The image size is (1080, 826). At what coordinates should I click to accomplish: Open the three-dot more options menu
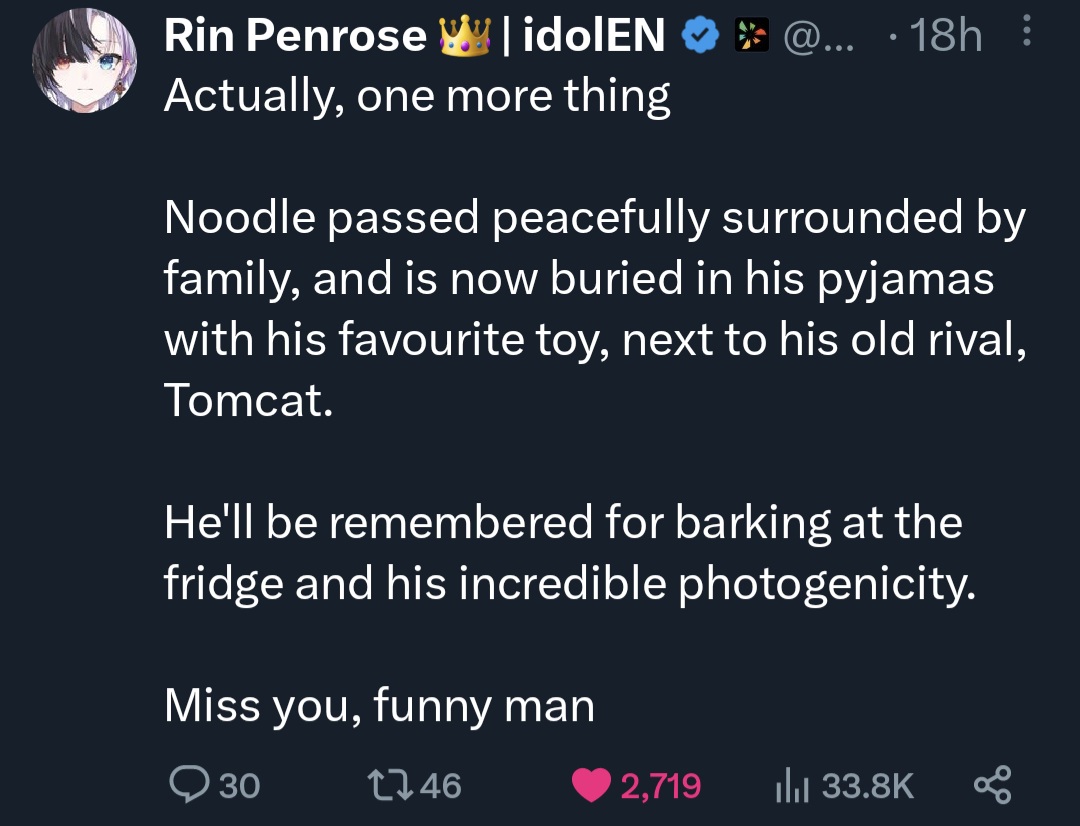1026,31
